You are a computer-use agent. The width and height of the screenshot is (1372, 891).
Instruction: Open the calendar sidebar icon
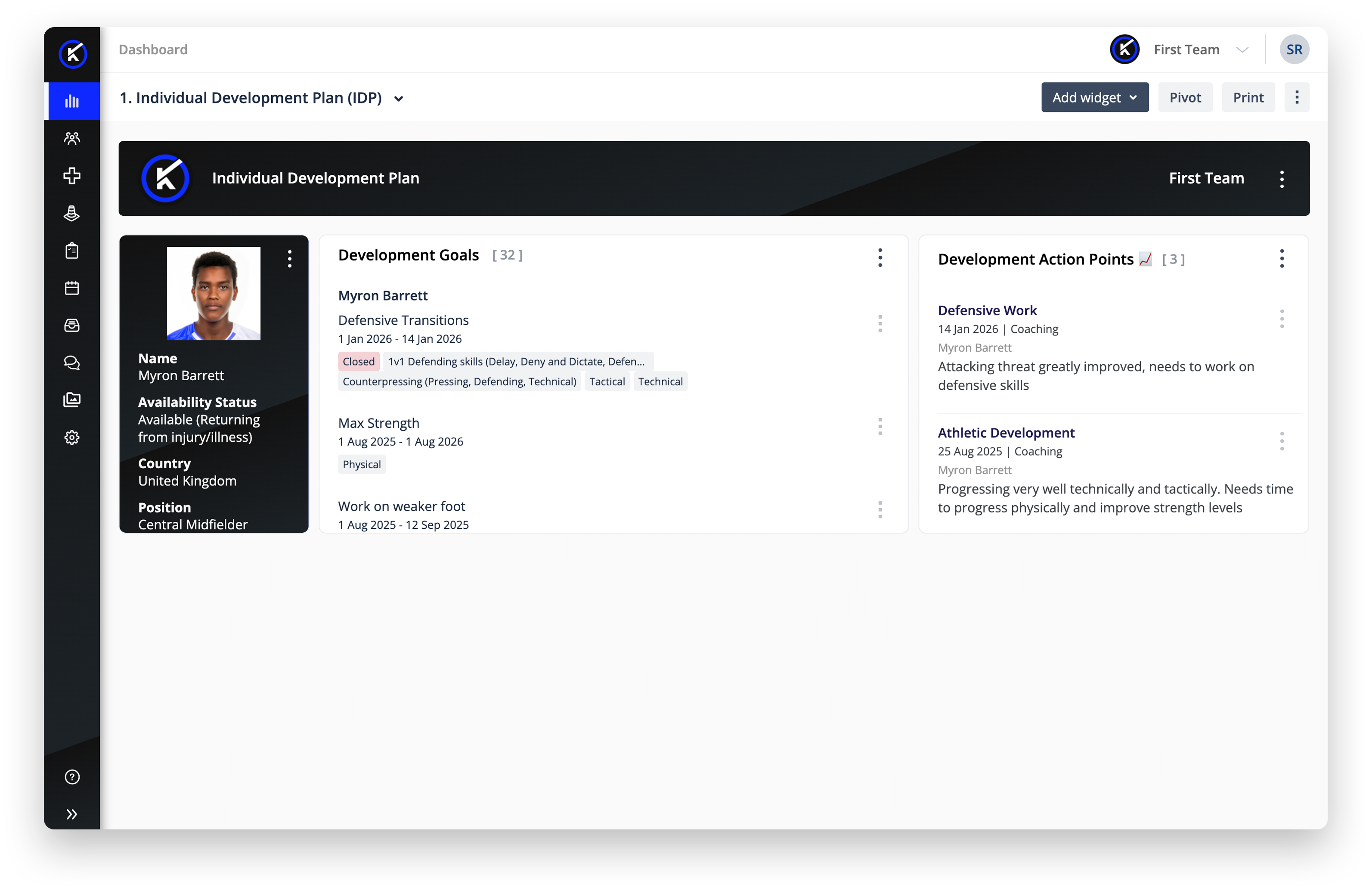coord(71,289)
